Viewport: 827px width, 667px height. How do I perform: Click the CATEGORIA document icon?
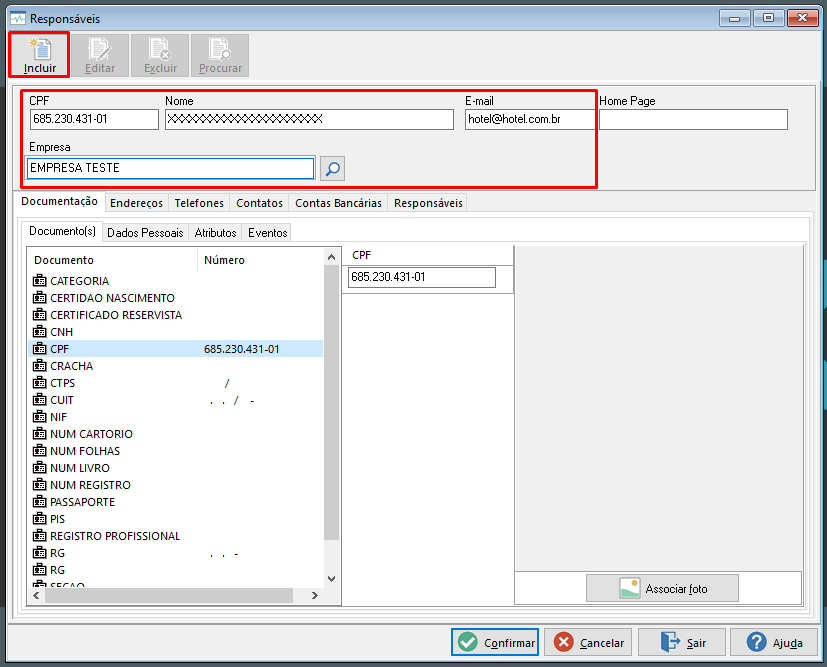40,281
